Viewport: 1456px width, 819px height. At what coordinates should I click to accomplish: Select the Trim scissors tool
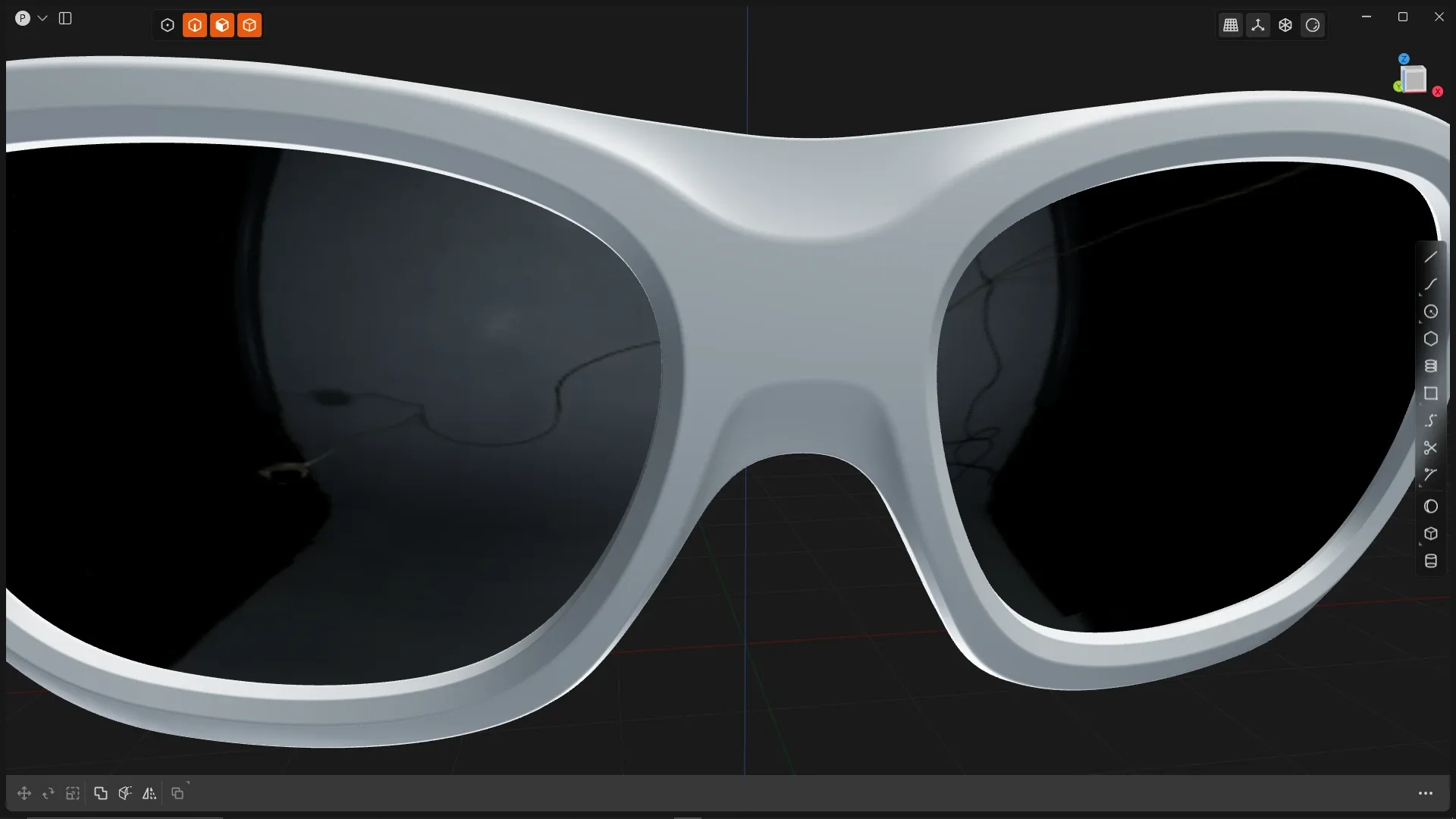pyautogui.click(x=1431, y=448)
